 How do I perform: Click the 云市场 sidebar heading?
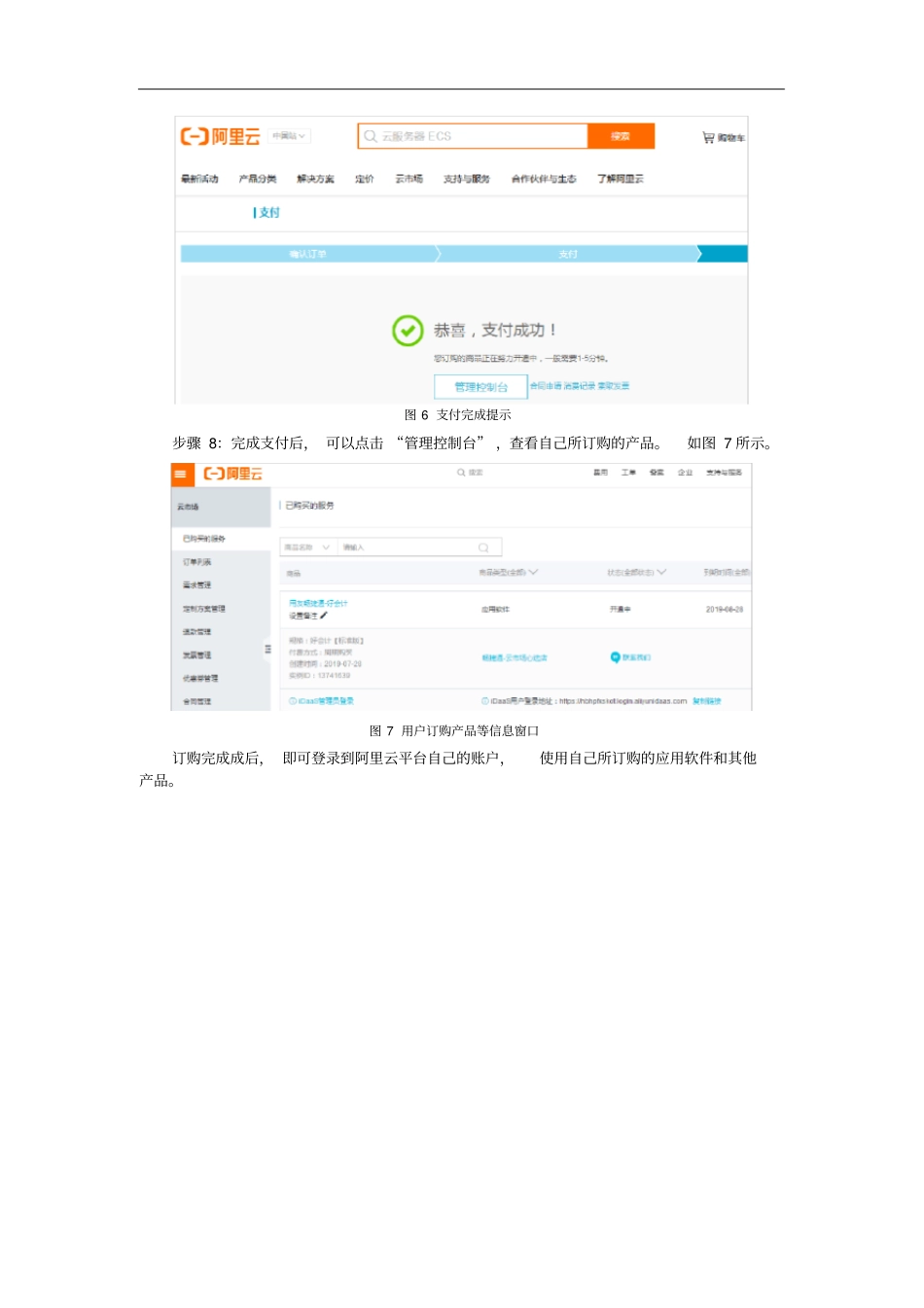click(x=188, y=508)
